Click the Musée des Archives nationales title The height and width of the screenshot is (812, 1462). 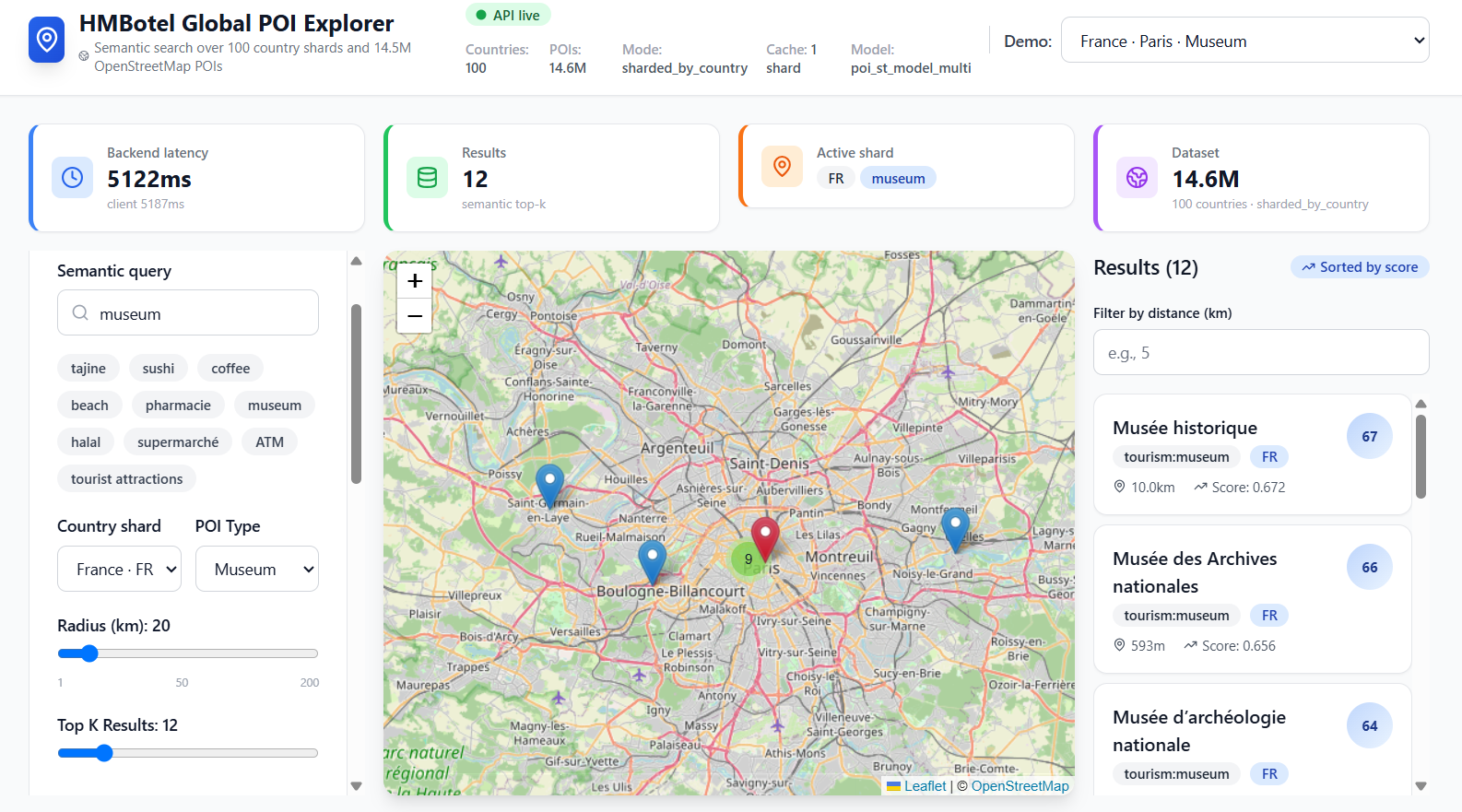(x=1195, y=572)
